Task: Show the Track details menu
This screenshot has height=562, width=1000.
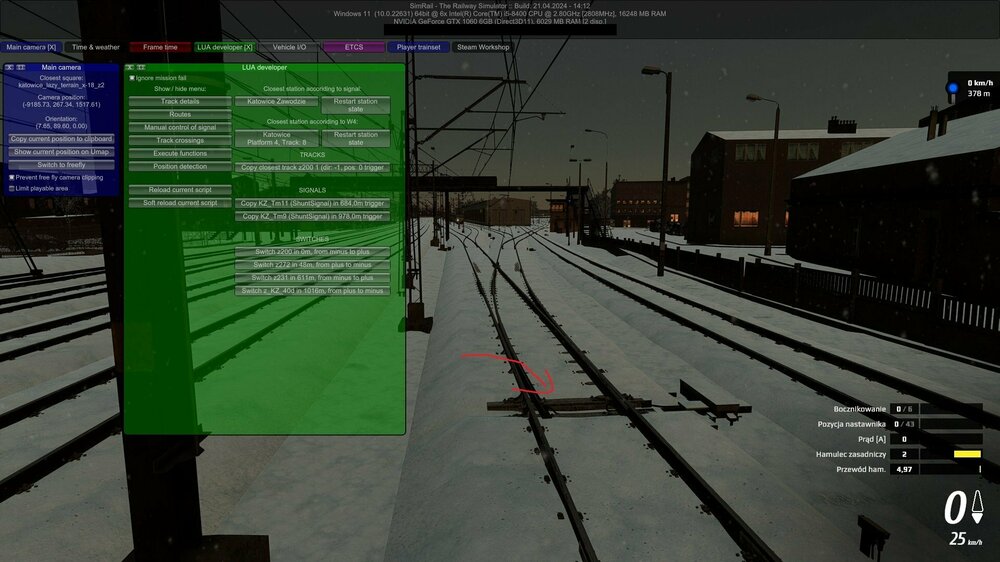Action: click(180, 101)
